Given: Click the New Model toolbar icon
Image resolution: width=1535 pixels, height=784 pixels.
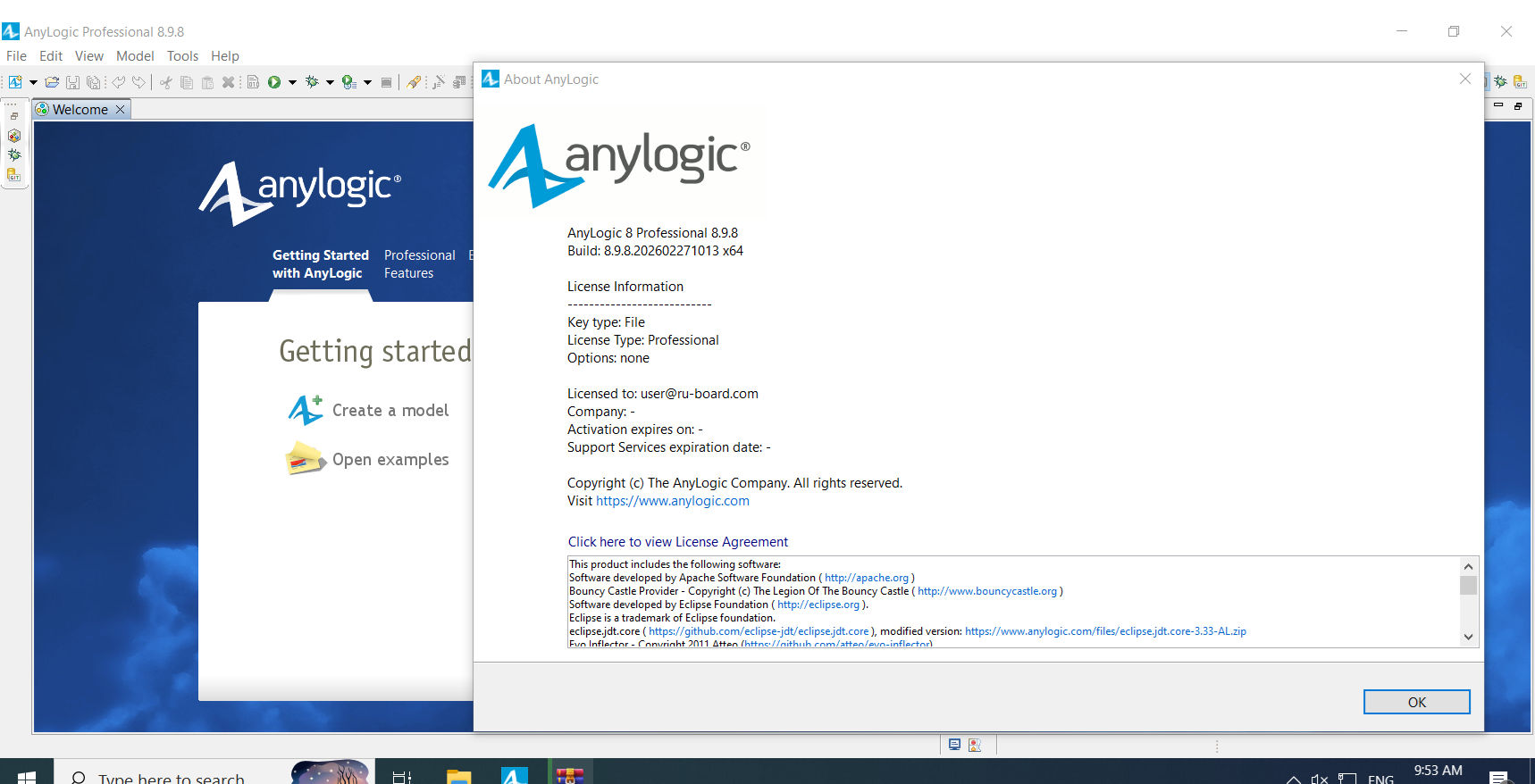Looking at the screenshot, I should (x=15, y=82).
